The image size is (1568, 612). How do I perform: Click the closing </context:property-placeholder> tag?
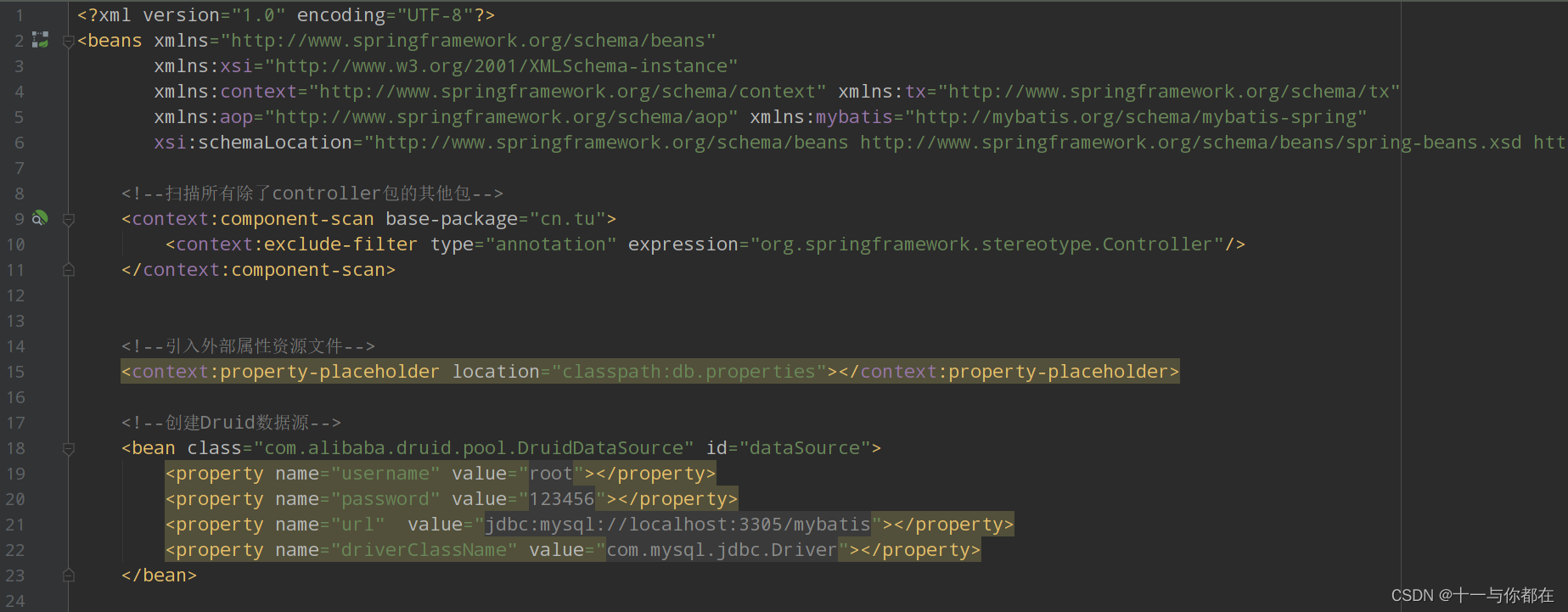[1009, 372]
